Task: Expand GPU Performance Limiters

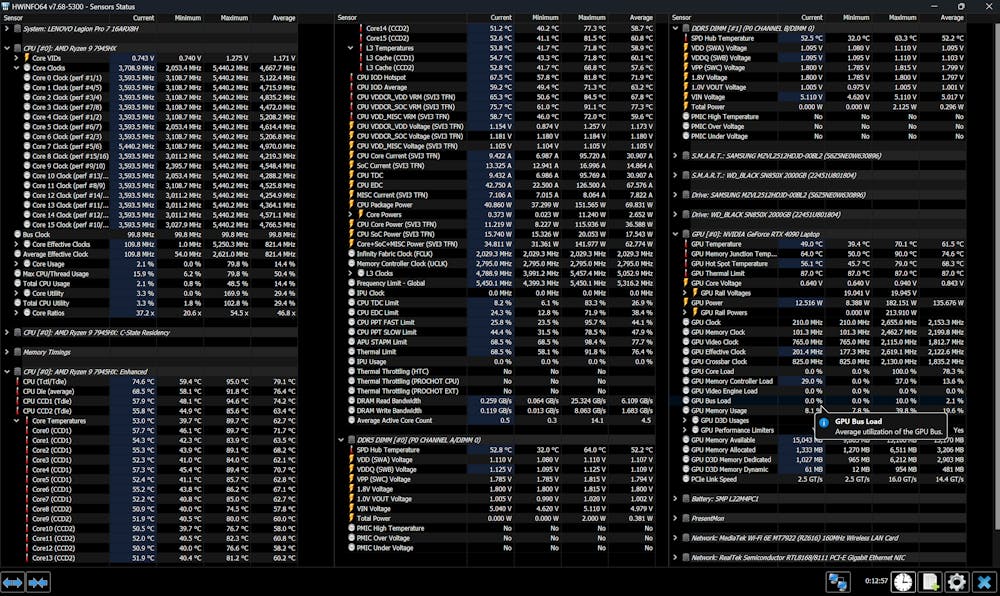Action: coord(685,430)
